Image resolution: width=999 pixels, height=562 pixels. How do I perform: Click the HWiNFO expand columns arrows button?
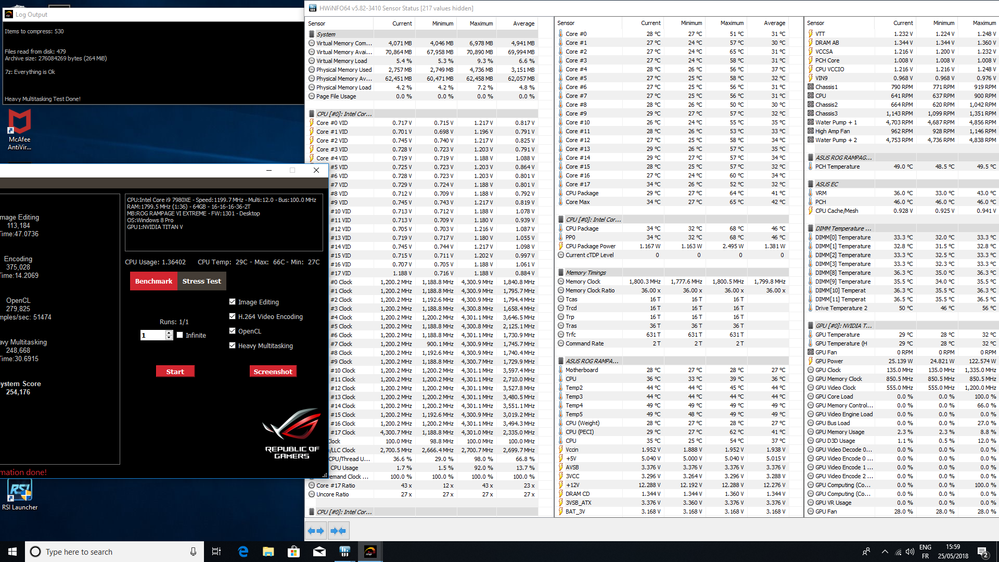[x=316, y=530]
